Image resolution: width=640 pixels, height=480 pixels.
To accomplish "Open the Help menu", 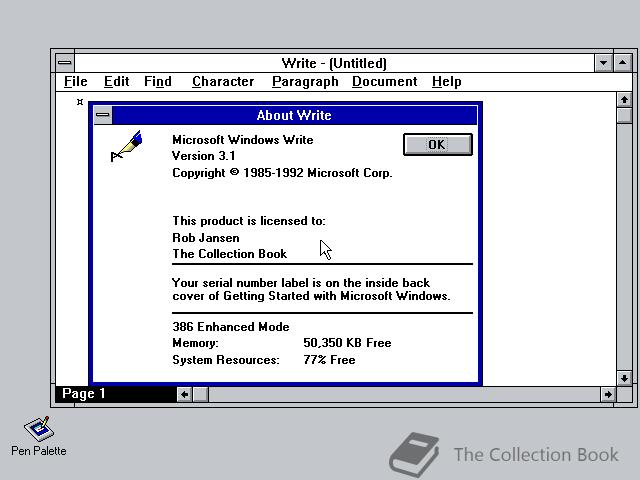I will click(x=447, y=82).
